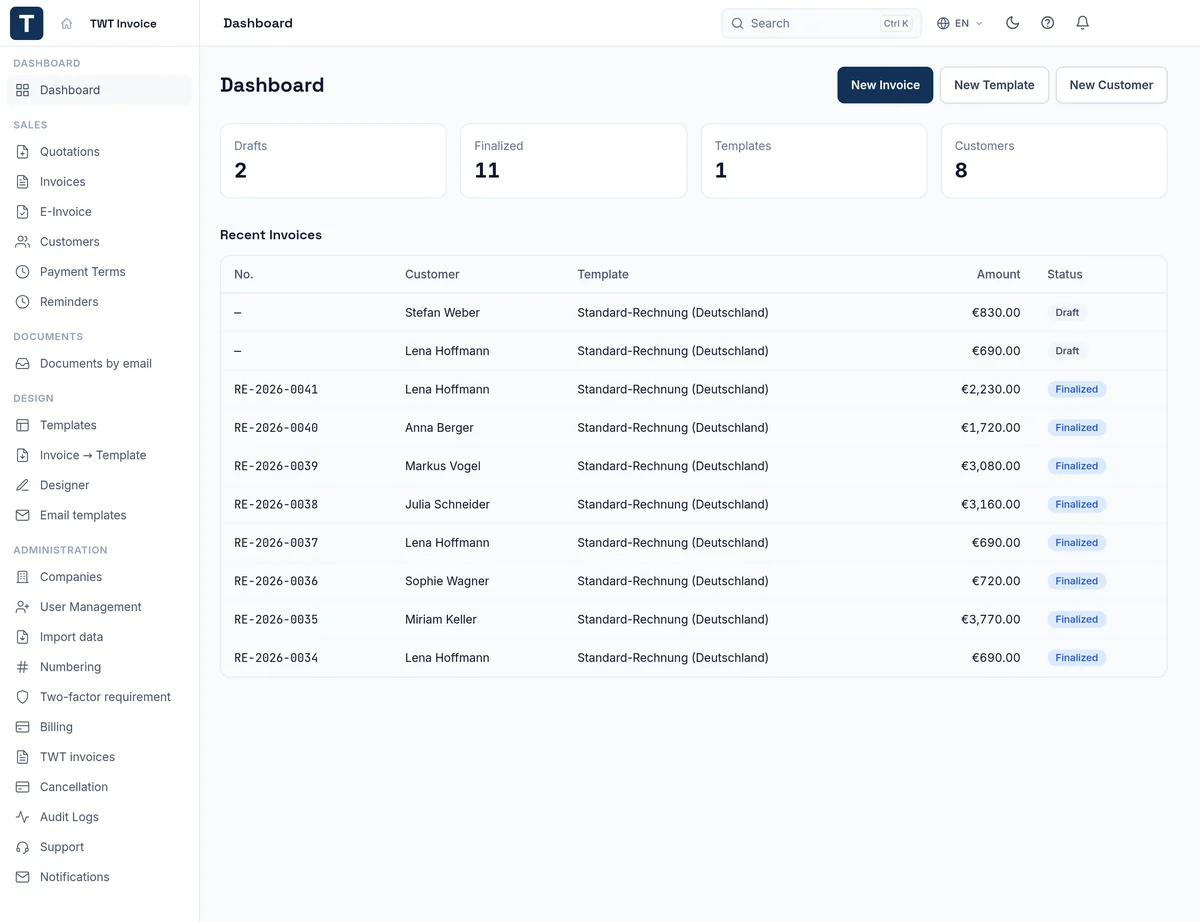Click the Import data icon

pyautogui.click(x=23, y=637)
